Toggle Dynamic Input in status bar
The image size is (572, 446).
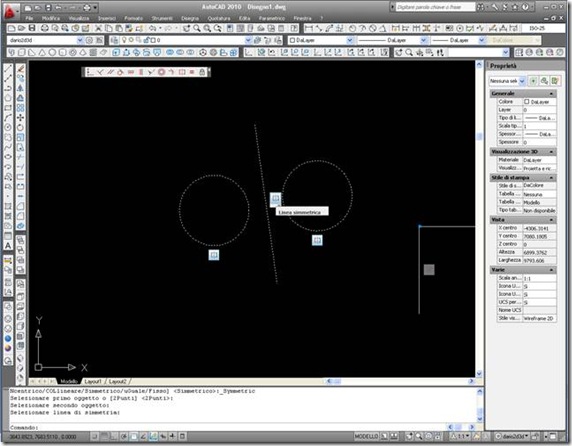click(173, 436)
